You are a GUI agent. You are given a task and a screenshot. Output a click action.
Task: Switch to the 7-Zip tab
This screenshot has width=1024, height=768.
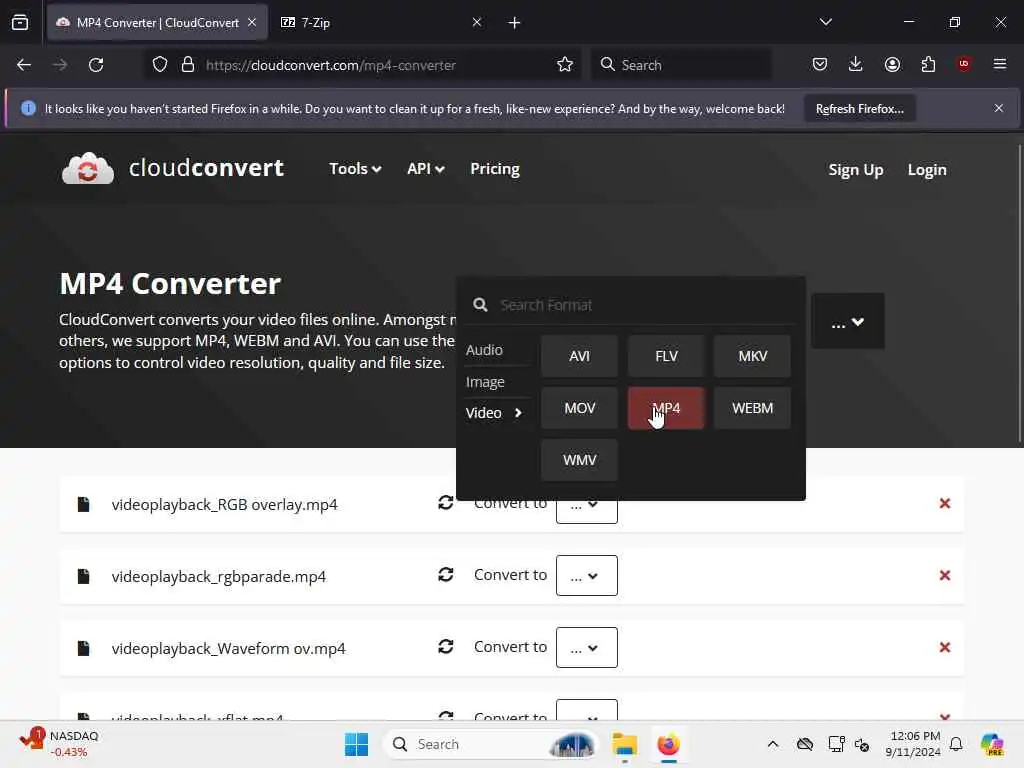(381, 22)
